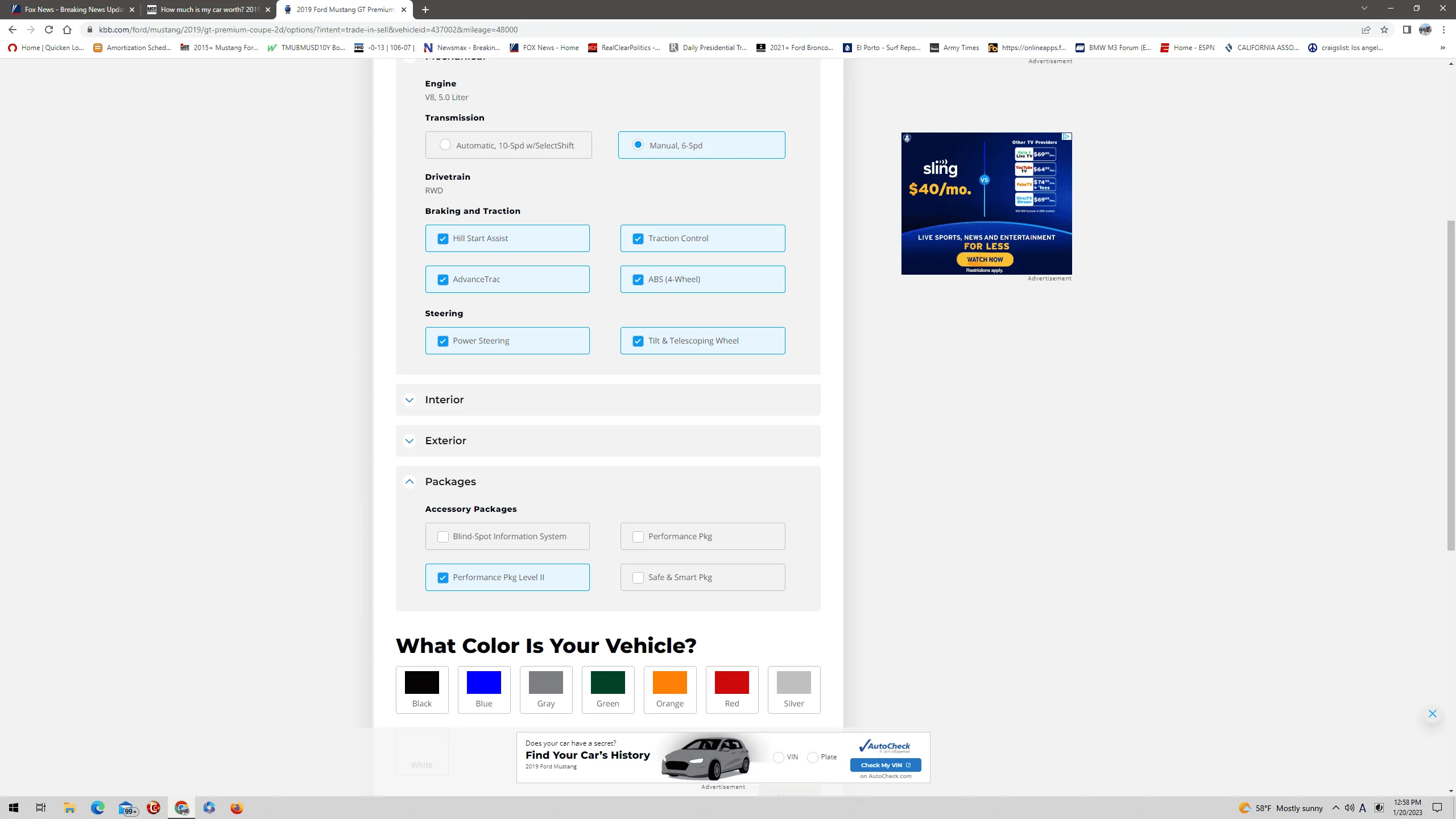The image size is (1456, 819).
Task: Open browser three-dot menu icon
Action: [x=1443, y=30]
